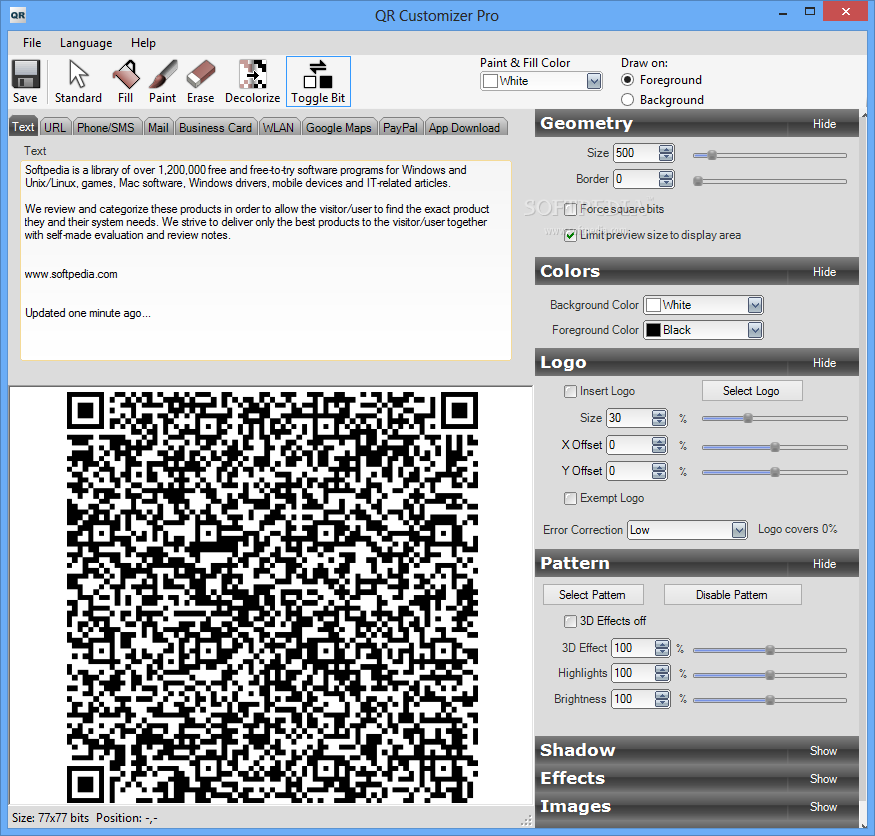Switch to the Business Card tab

point(215,128)
